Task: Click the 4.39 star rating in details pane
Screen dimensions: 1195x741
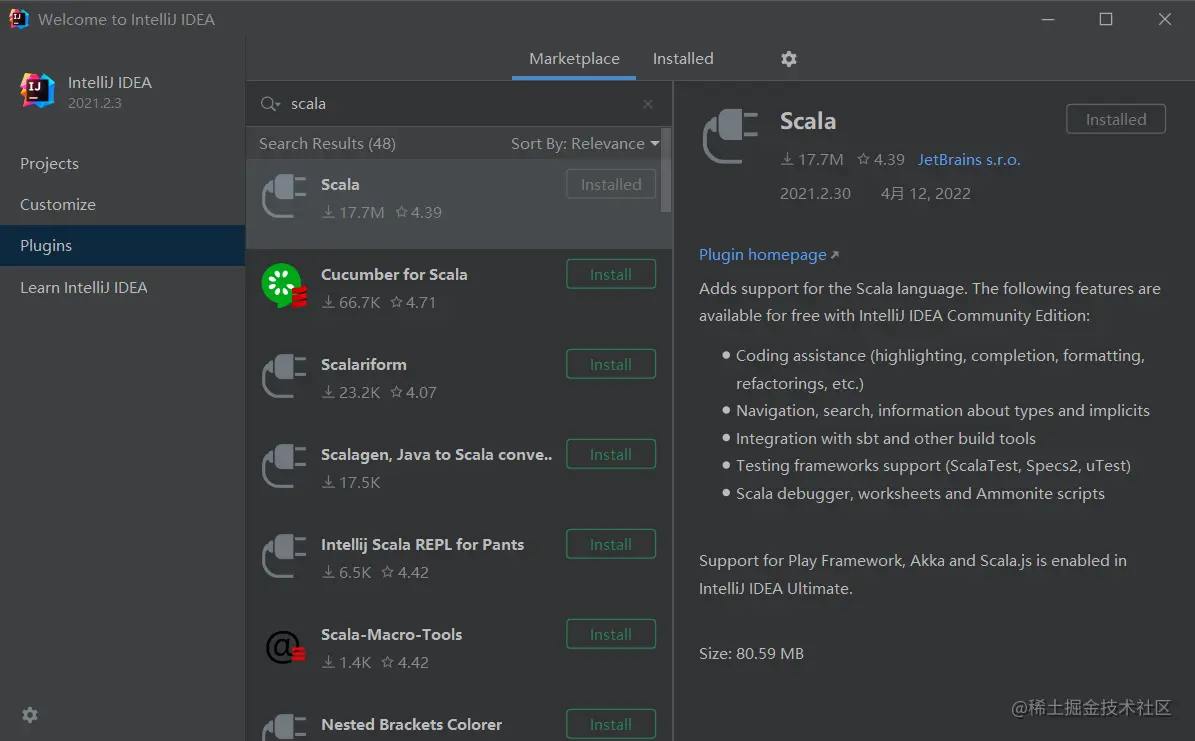Action: 880,159
